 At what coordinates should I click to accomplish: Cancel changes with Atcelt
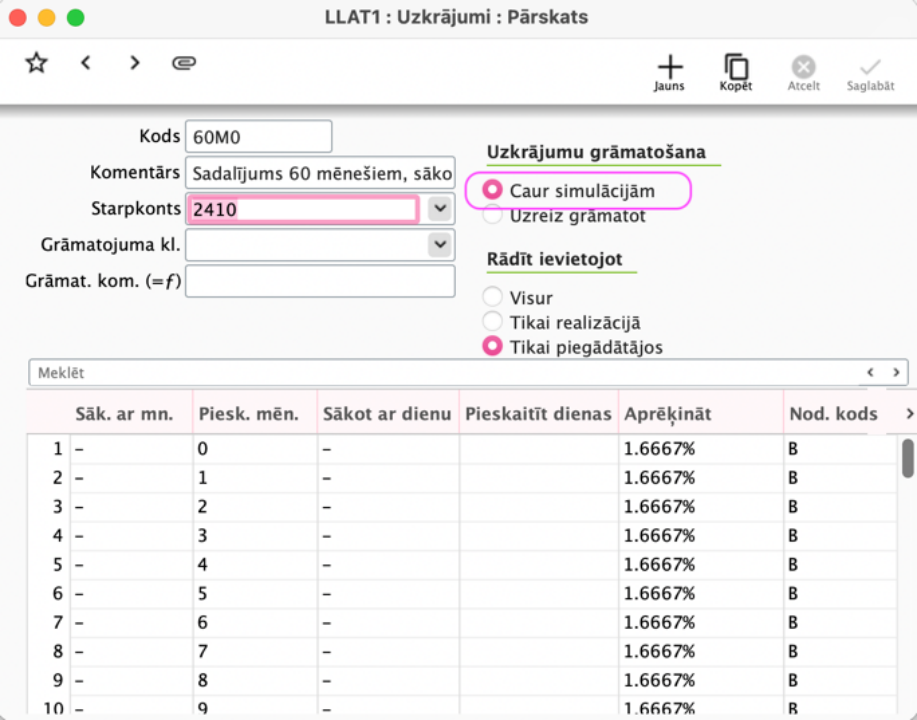click(x=804, y=73)
